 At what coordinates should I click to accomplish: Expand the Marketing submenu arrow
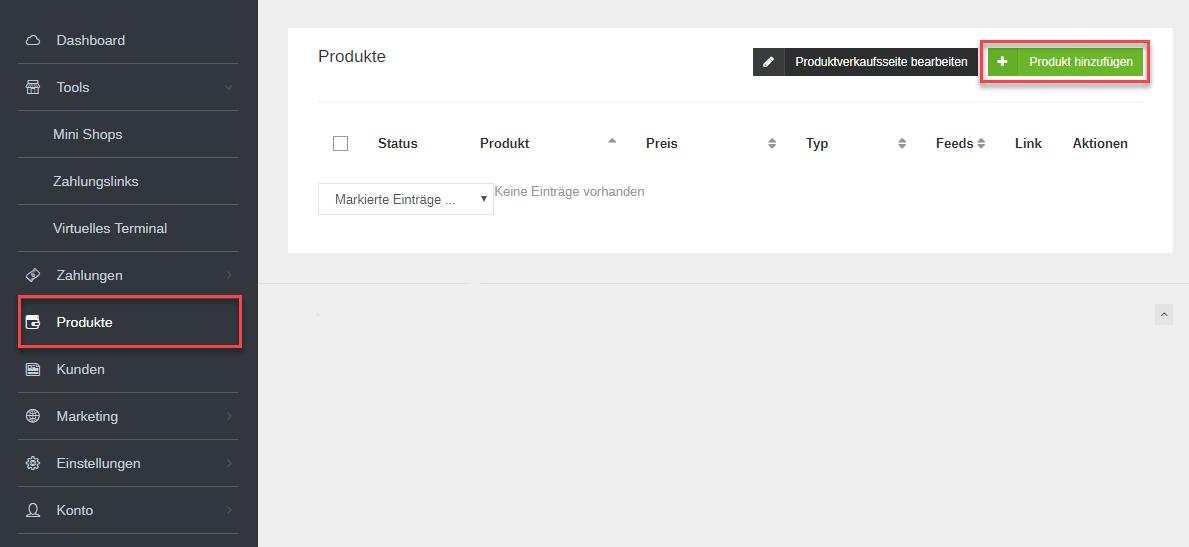tap(228, 416)
